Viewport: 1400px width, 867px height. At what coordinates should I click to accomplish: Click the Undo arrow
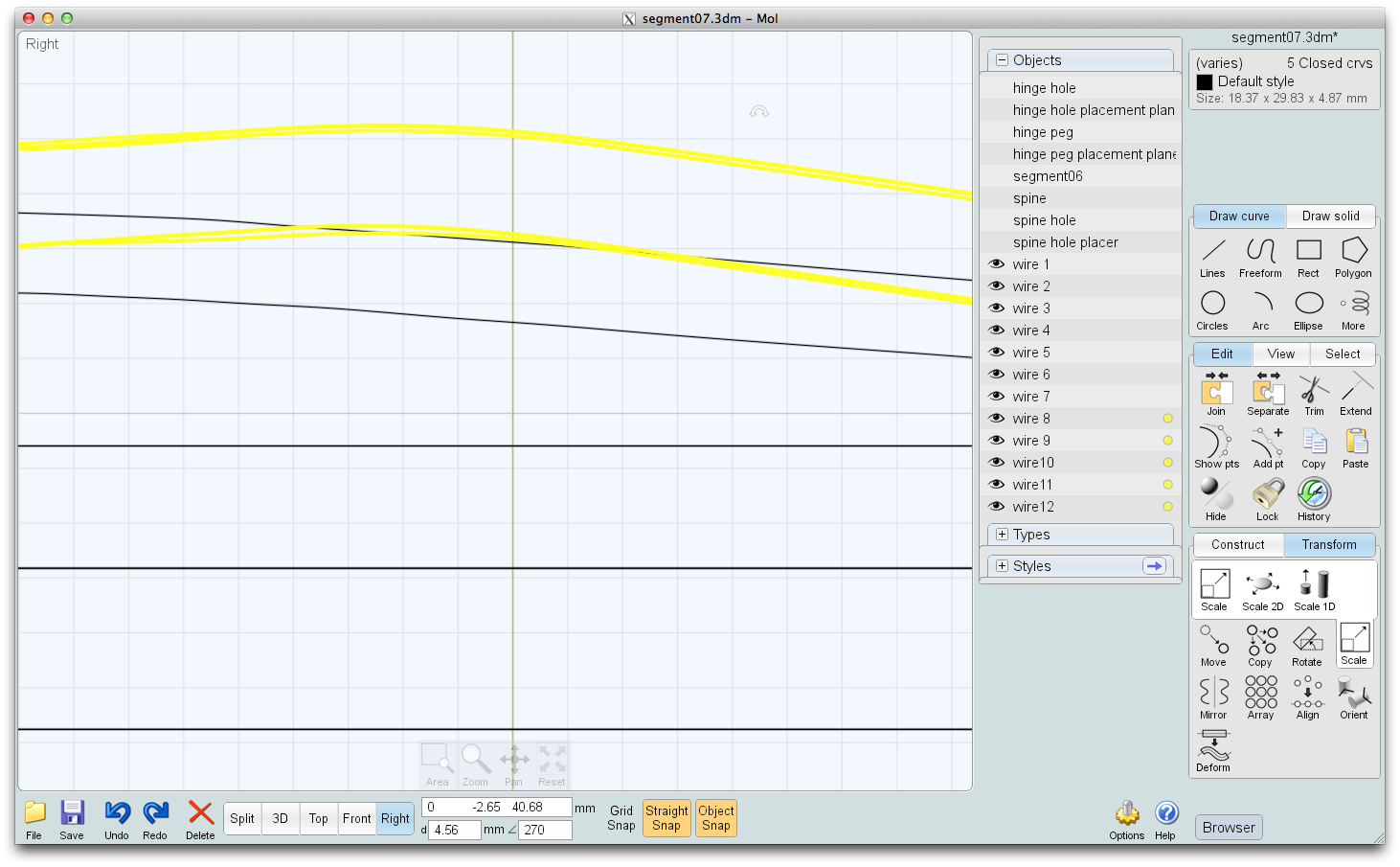coord(117,819)
